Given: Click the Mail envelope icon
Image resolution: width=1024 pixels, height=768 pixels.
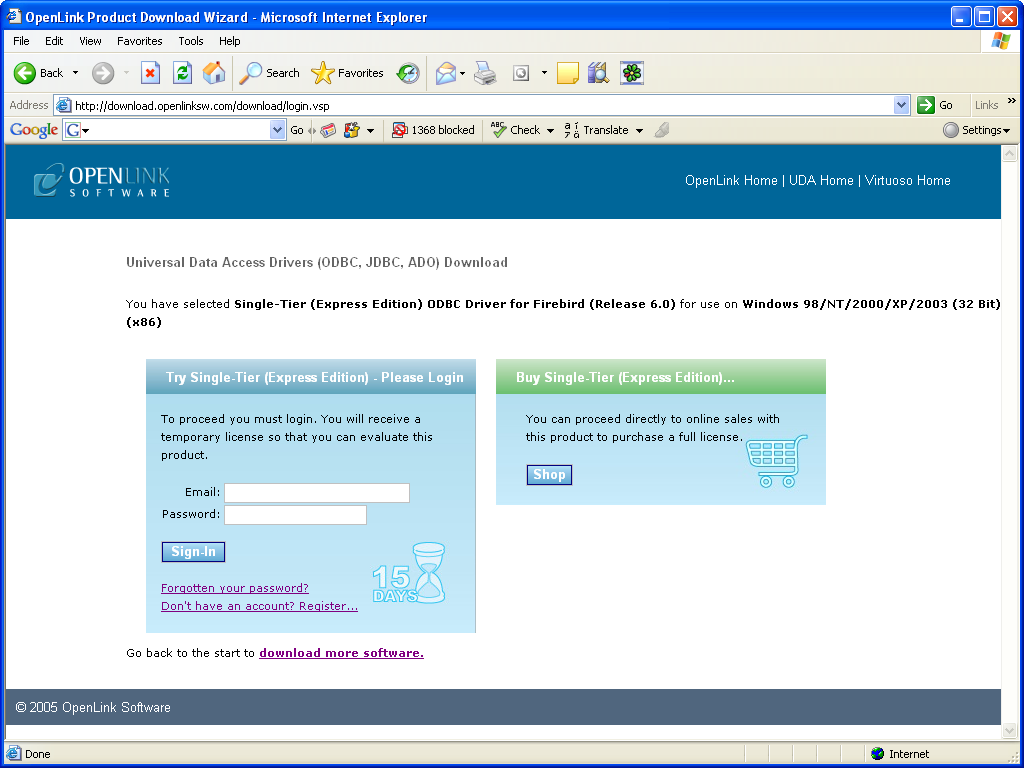Looking at the screenshot, I should pyautogui.click(x=446, y=73).
